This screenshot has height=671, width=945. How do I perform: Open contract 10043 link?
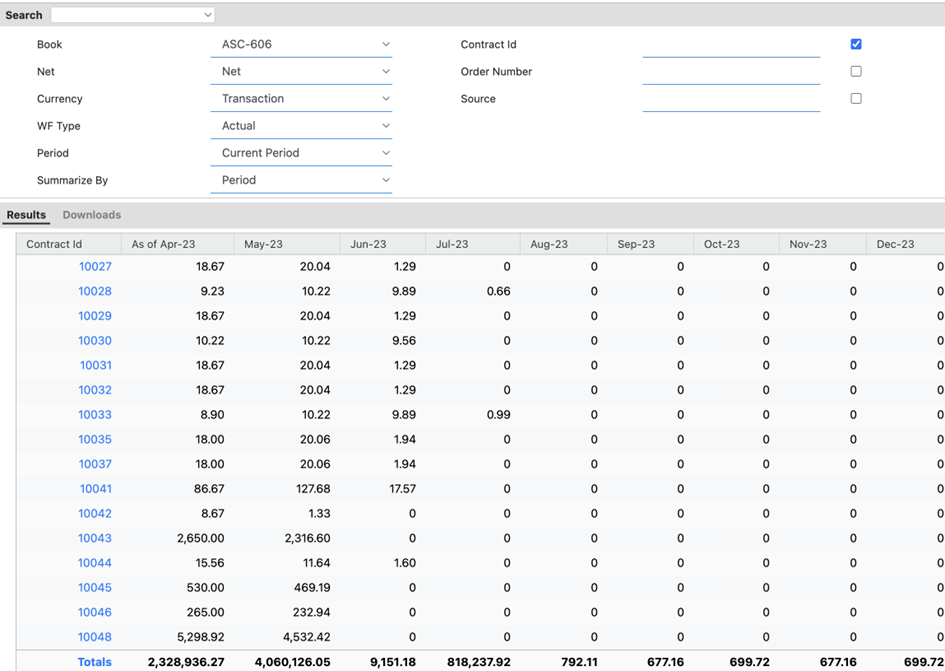tap(95, 538)
